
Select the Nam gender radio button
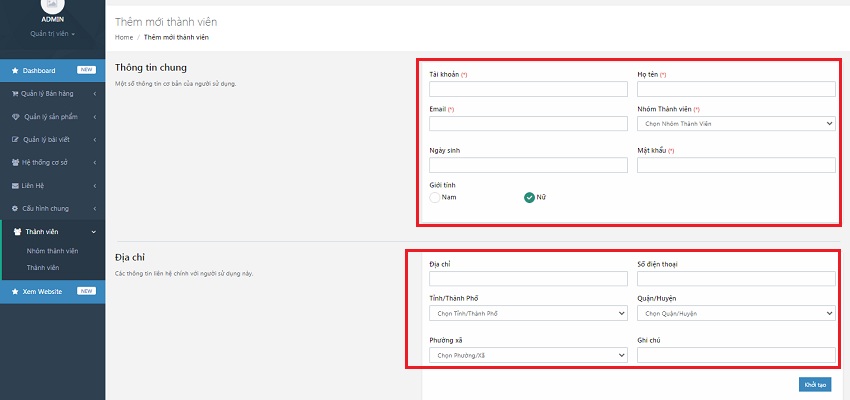click(x=434, y=197)
